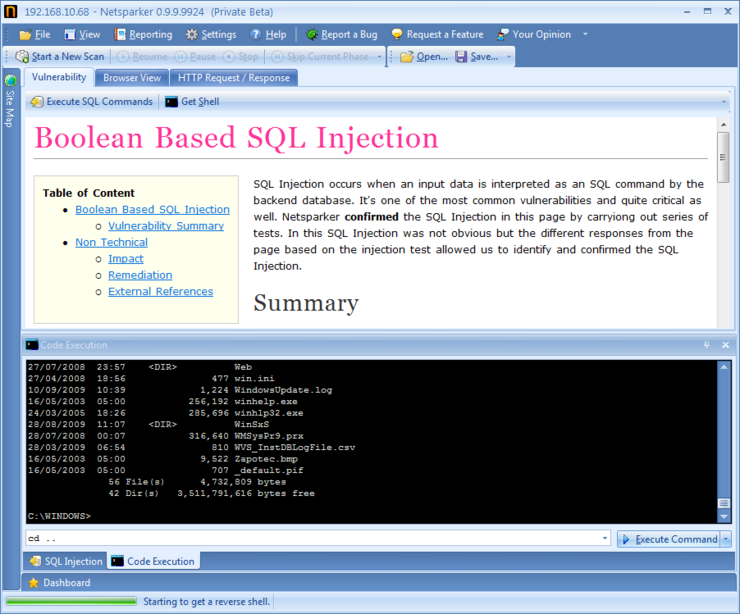Click the scan progress bar in status bar
Screen dimensions: 740x614
71,601
